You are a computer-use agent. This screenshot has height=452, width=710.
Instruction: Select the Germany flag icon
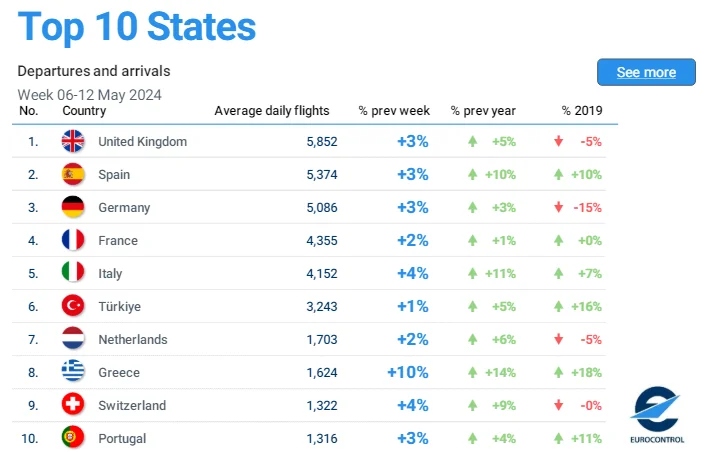tap(73, 207)
